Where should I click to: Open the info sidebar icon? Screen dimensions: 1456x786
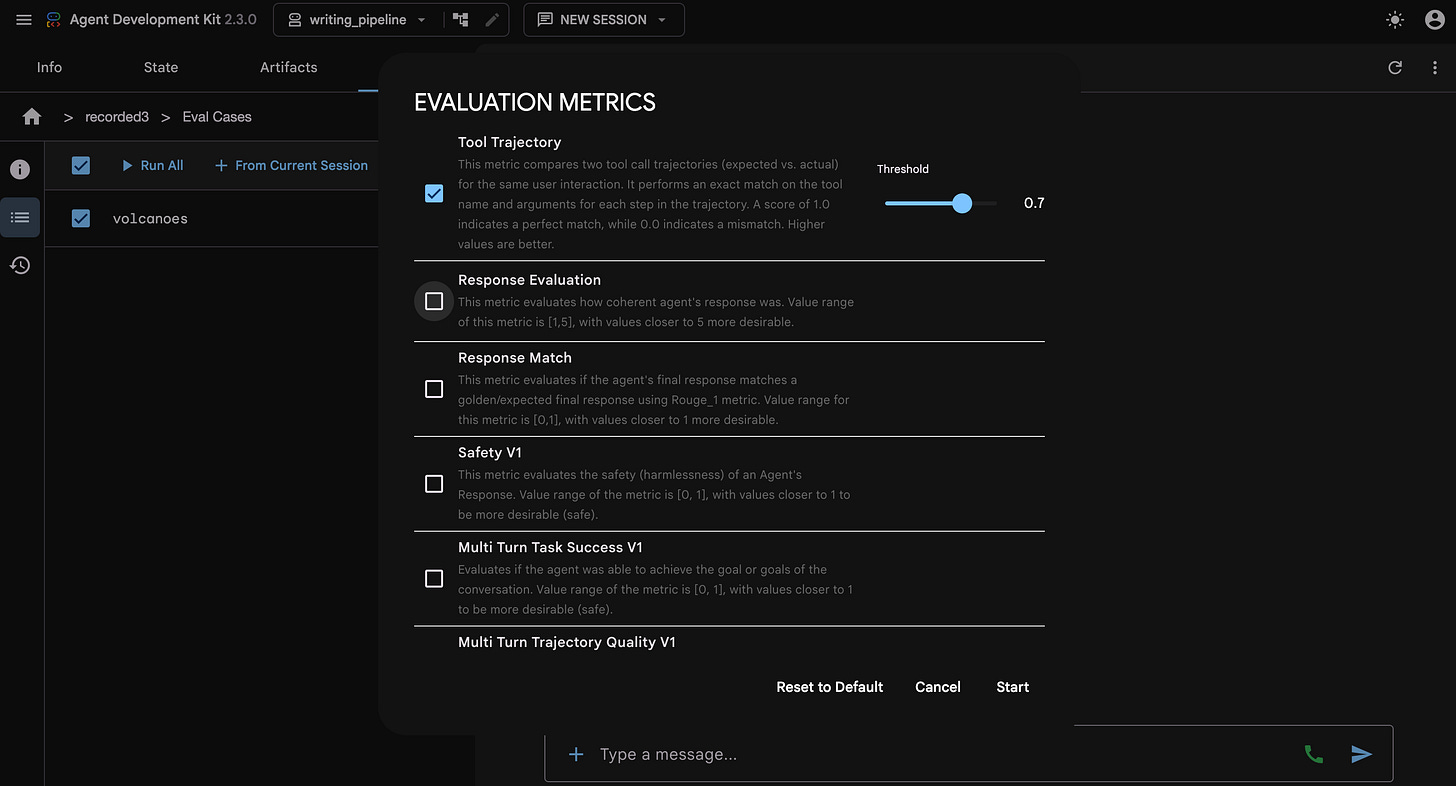click(20, 169)
